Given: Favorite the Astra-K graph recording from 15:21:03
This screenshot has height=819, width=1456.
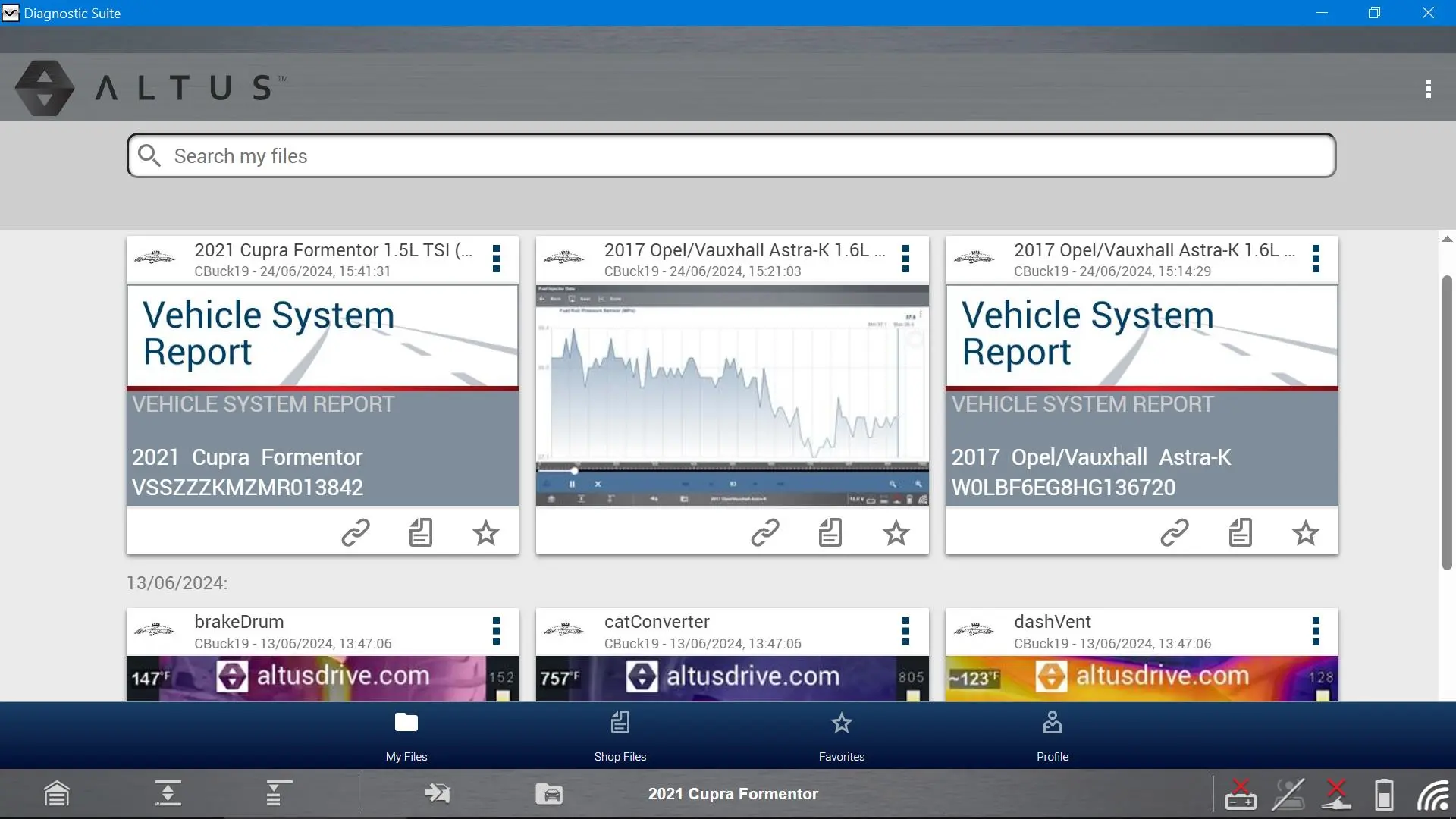Looking at the screenshot, I should (896, 532).
